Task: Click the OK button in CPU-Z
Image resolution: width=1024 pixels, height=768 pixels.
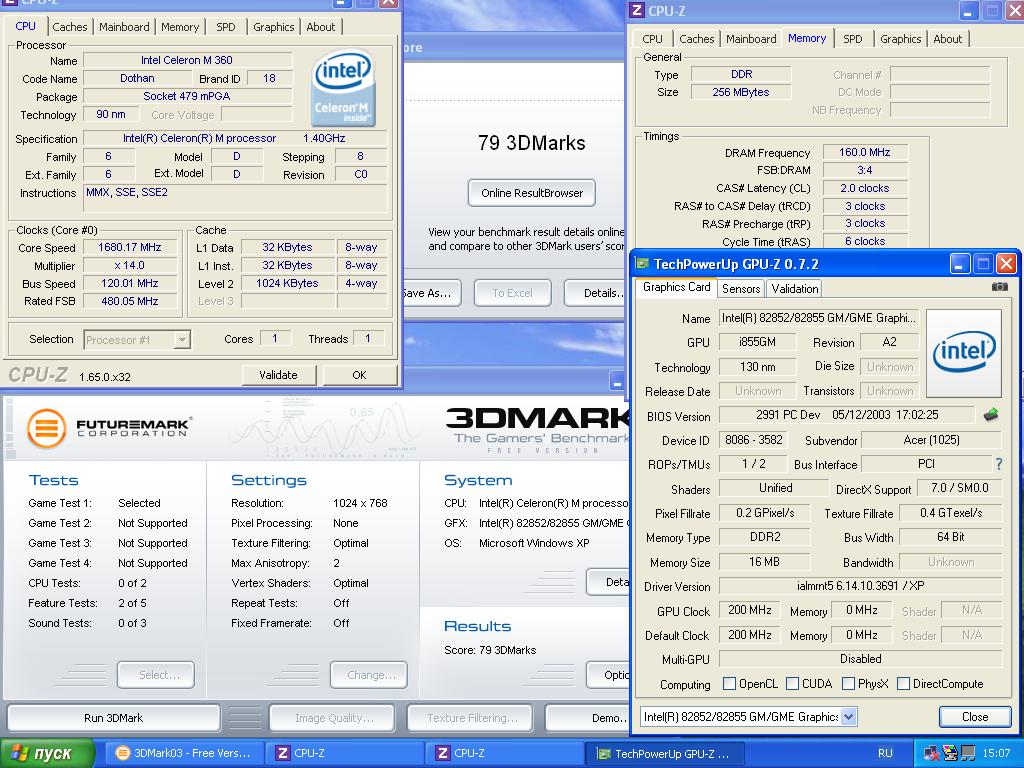Action: pyautogui.click(x=359, y=375)
